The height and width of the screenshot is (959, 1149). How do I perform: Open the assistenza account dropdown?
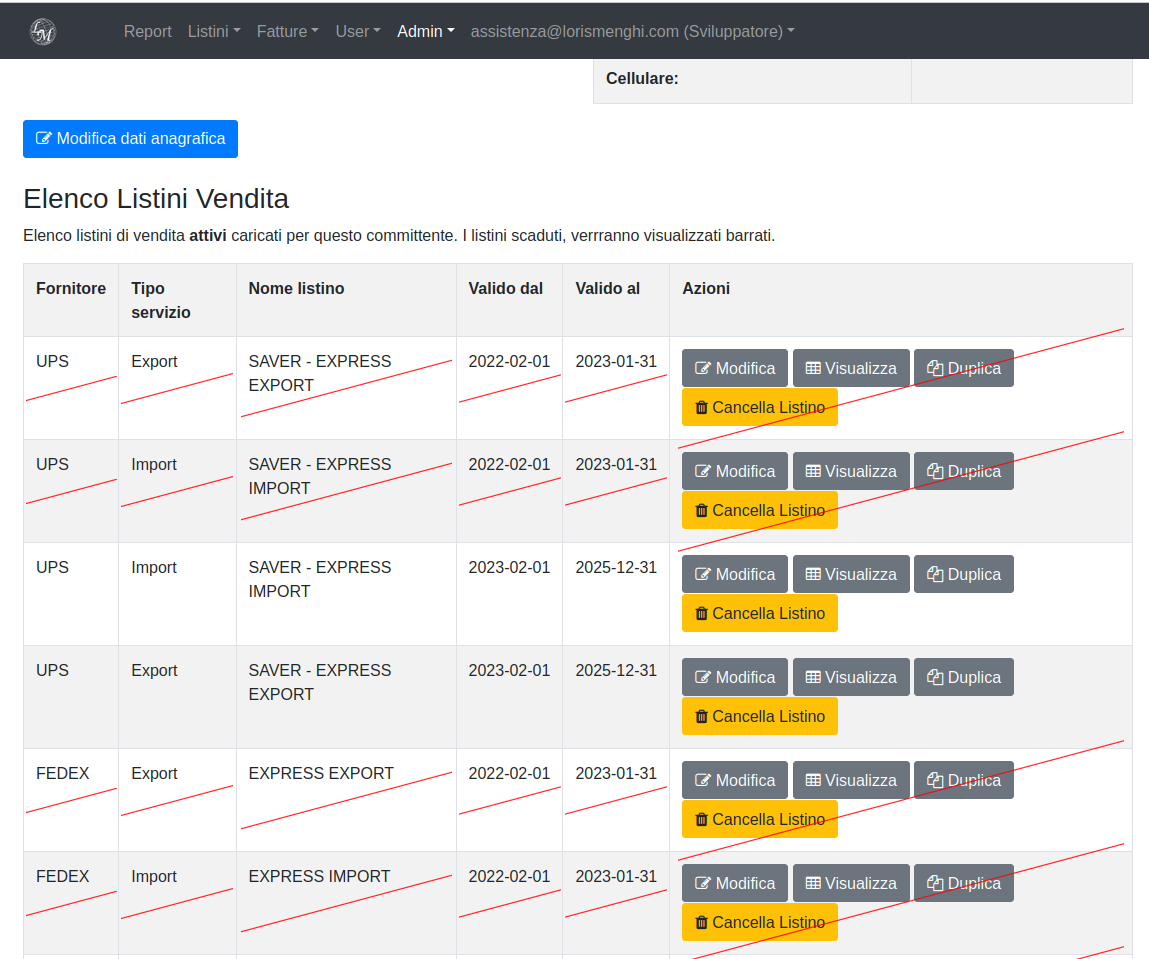(632, 31)
